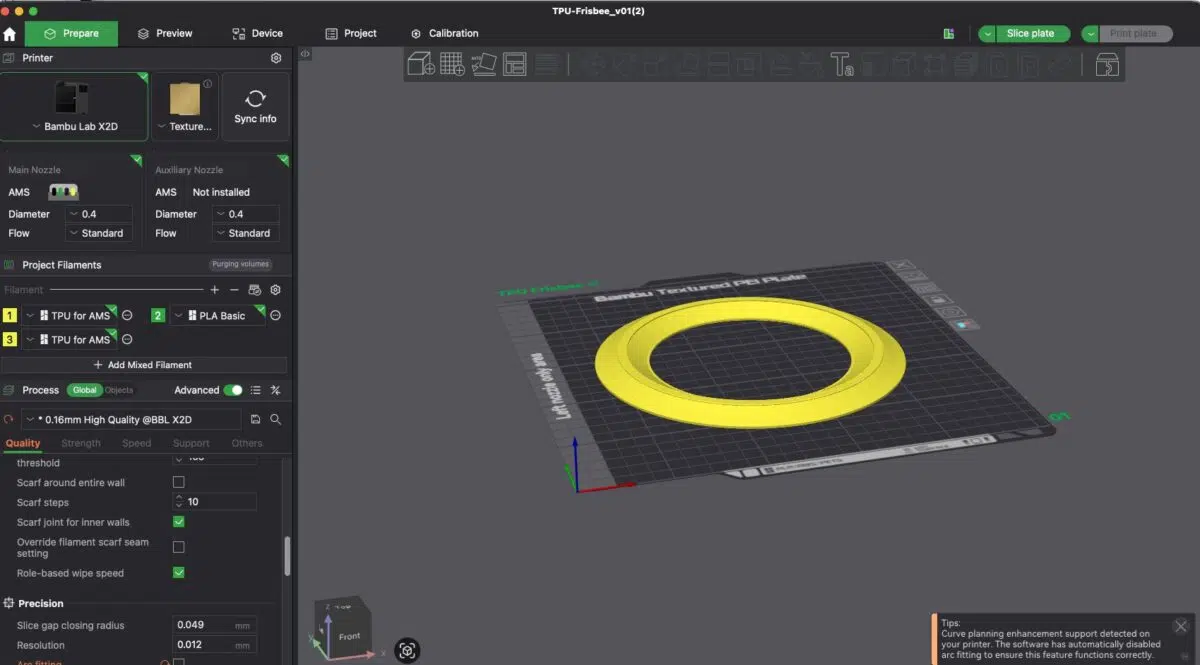The image size is (1200, 665).
Task: Add a filament with plus icon
Action: [x=214, y=290]
